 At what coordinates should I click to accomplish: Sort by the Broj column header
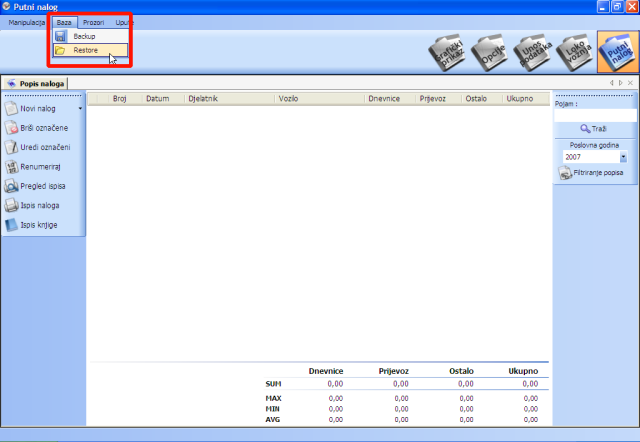coord(125,99)
